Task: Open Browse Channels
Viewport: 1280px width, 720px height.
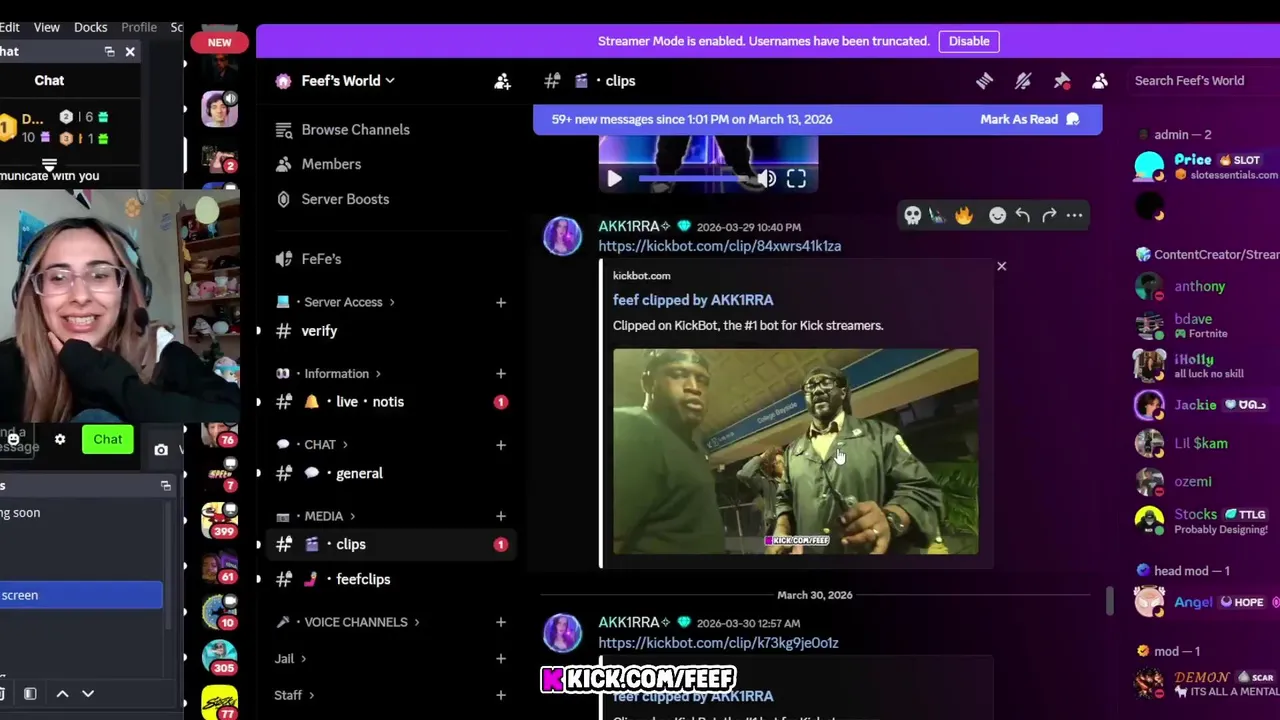Action: coord(390,130)
